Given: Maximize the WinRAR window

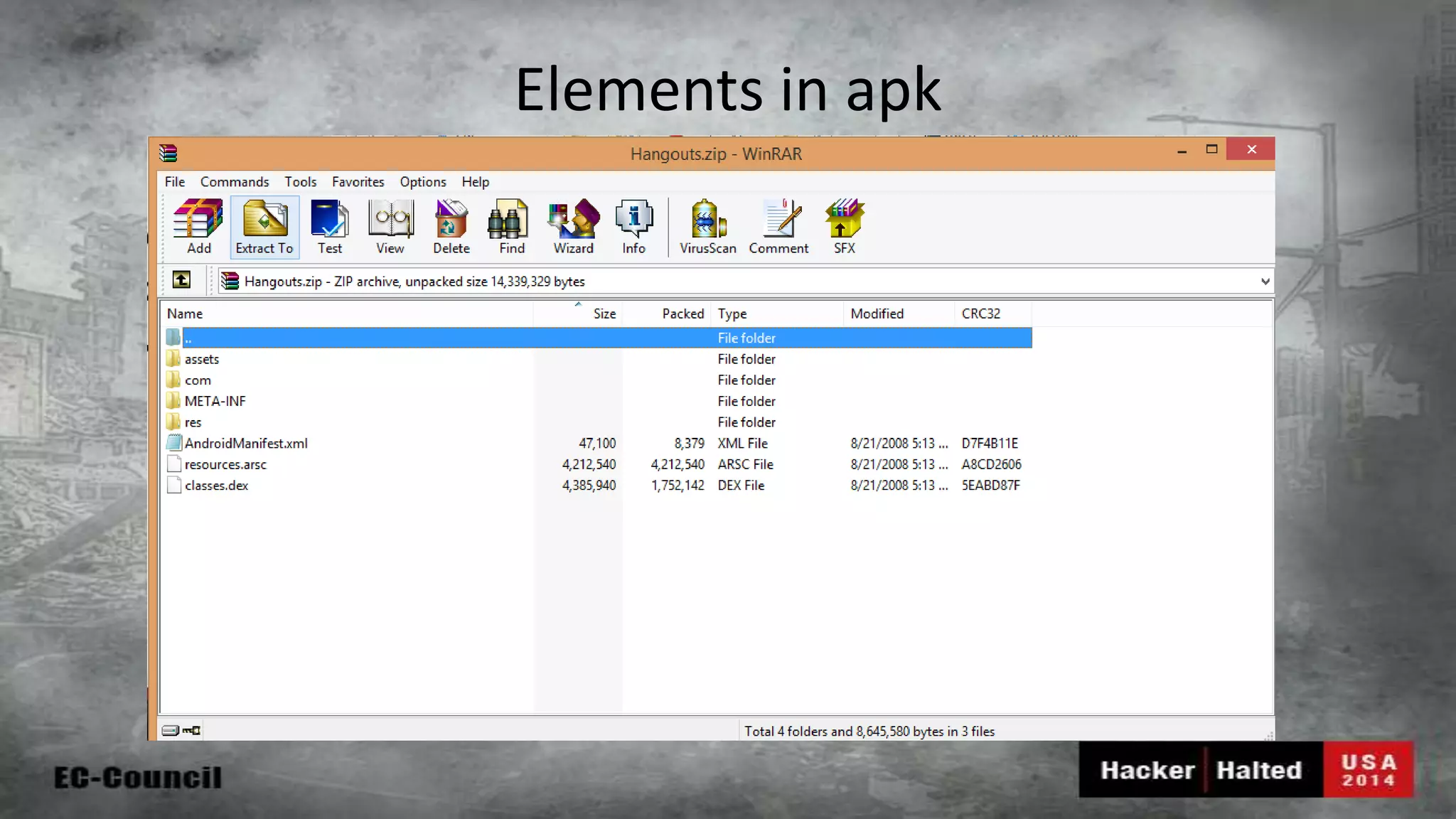Looking at the screenshot, I should point(1211,149).
